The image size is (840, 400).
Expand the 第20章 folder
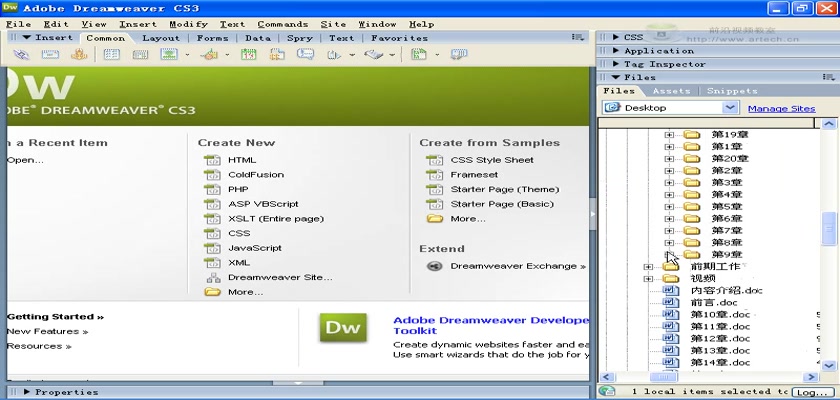pos(669,159)
